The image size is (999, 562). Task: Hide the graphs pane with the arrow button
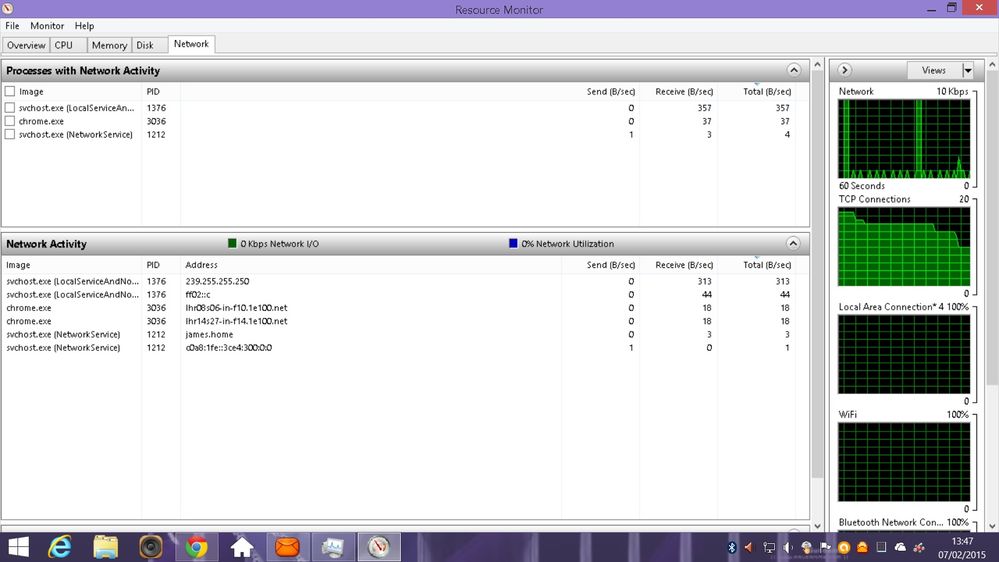coord(845,70)
